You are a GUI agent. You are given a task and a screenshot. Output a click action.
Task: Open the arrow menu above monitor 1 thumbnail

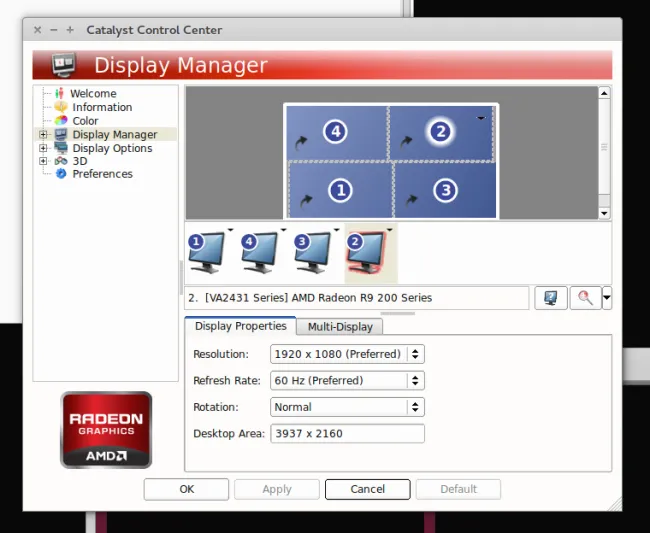230,229
